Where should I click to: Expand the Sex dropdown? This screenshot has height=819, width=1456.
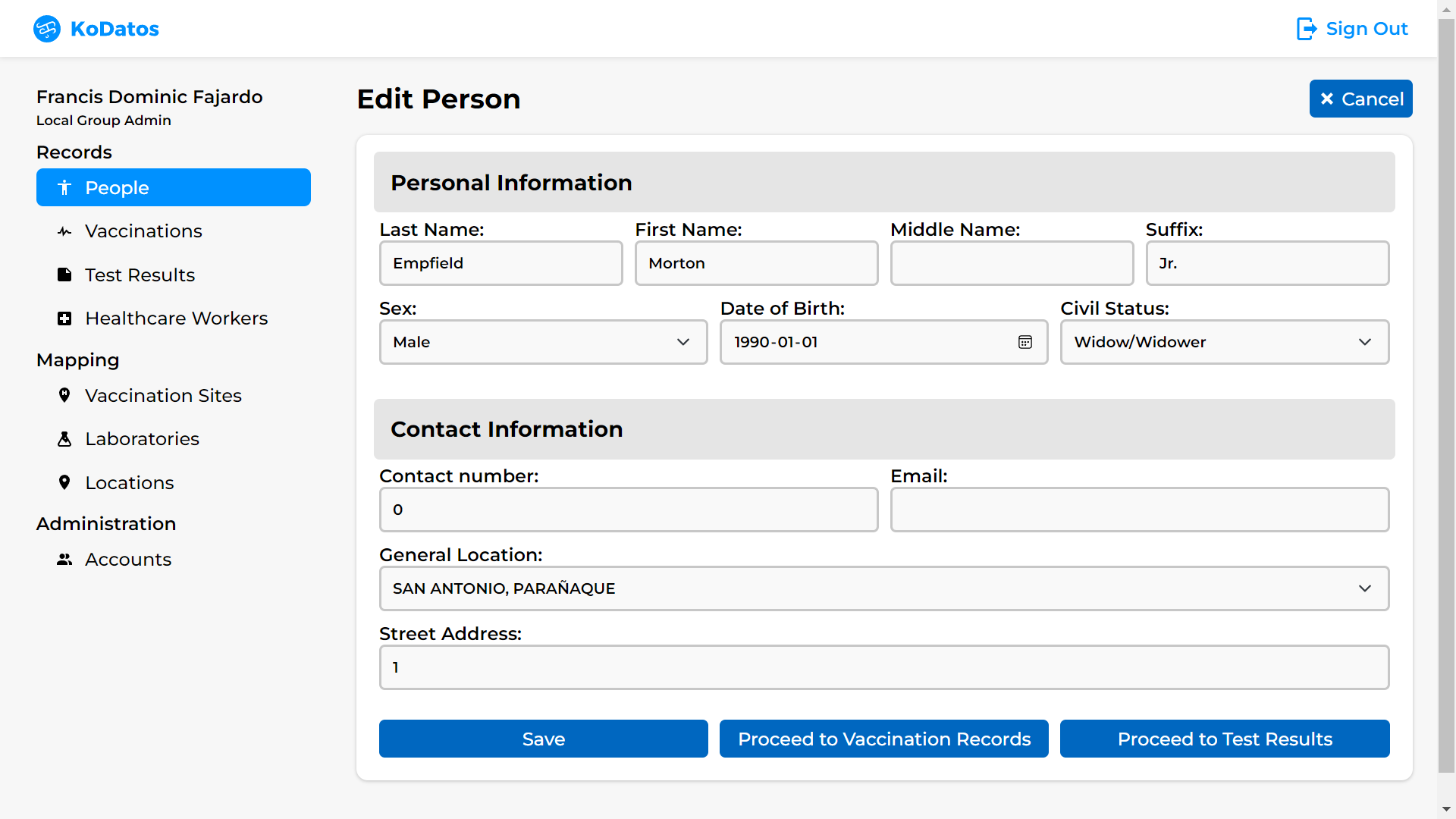543,342
